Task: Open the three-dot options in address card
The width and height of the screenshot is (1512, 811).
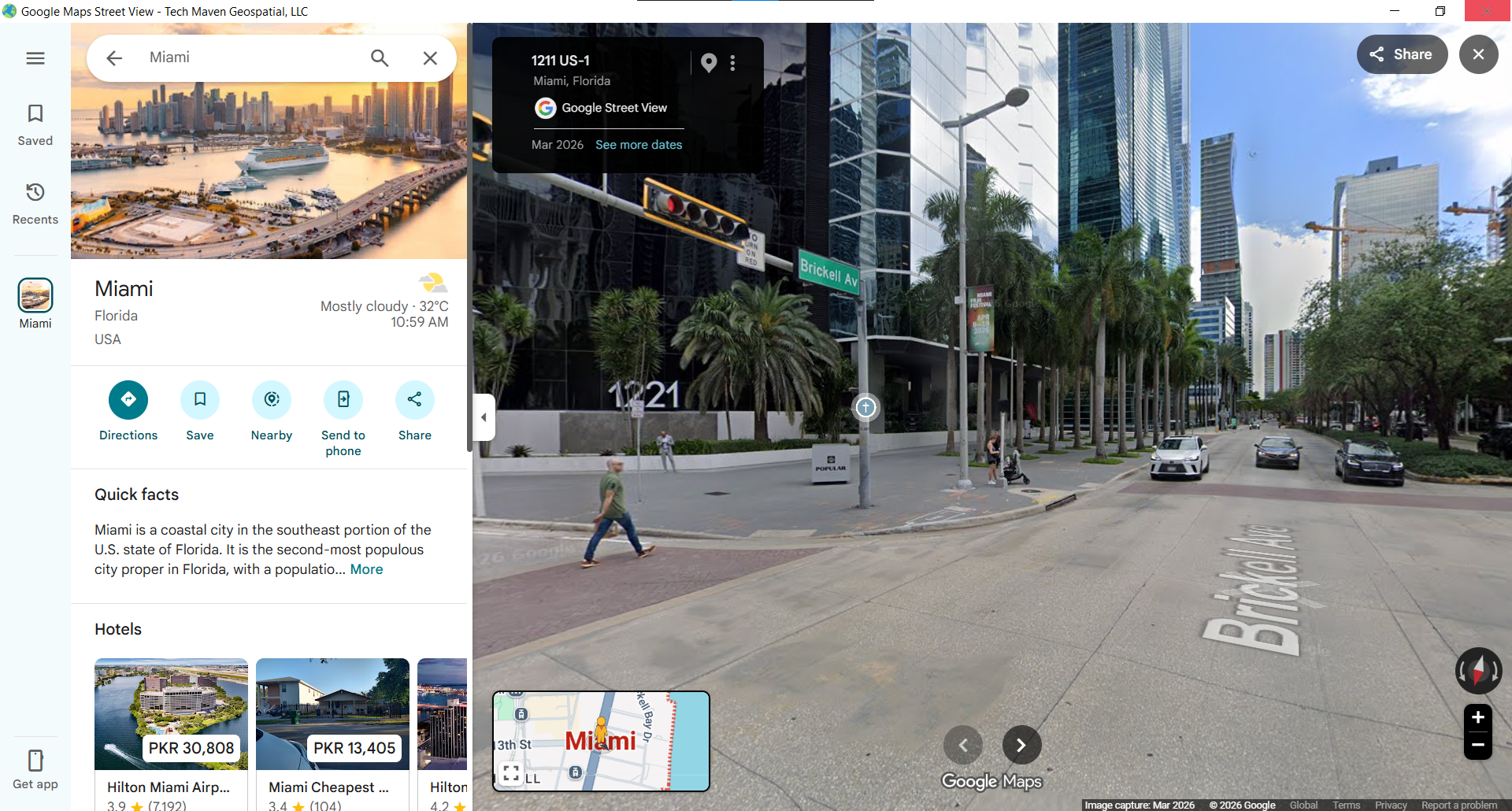Action: (733, 63)
